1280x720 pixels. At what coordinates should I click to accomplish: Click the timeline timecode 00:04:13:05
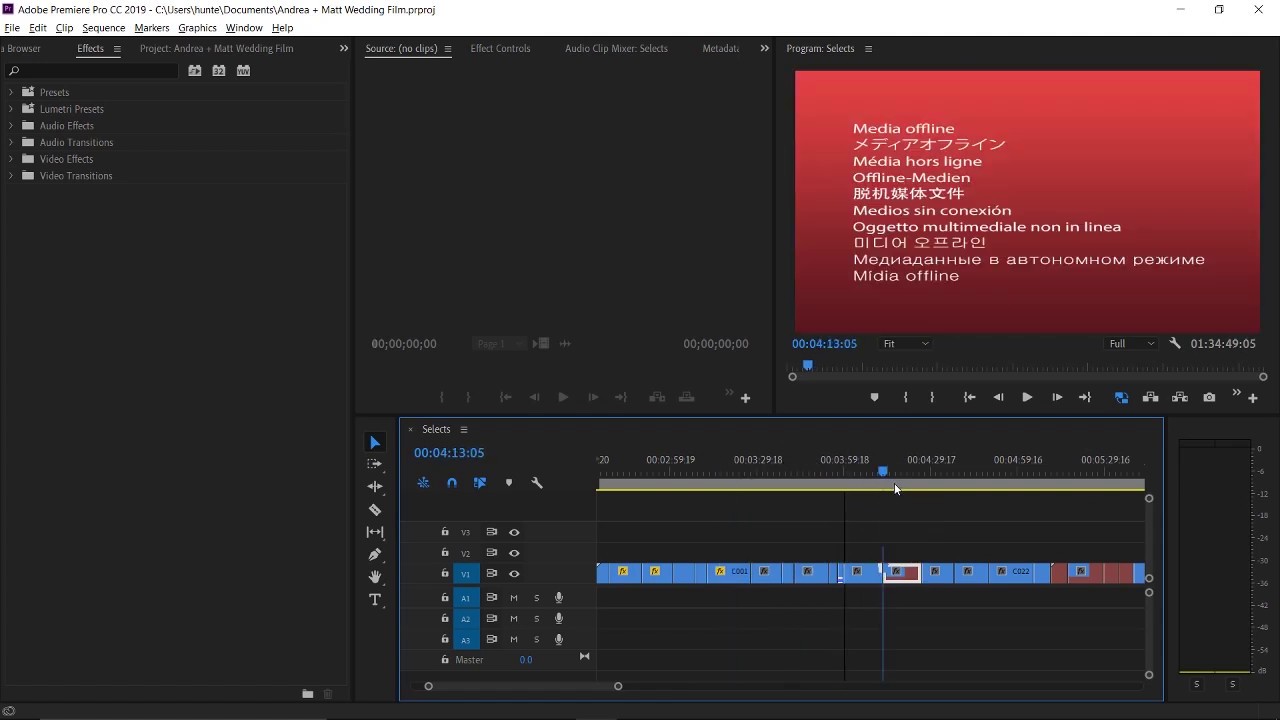449,453
